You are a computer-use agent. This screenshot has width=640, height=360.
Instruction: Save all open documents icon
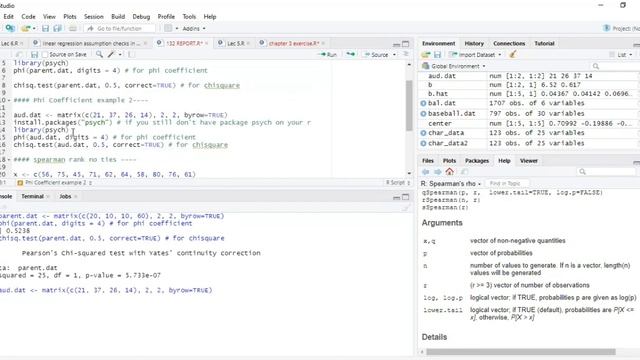coord(58,29)
